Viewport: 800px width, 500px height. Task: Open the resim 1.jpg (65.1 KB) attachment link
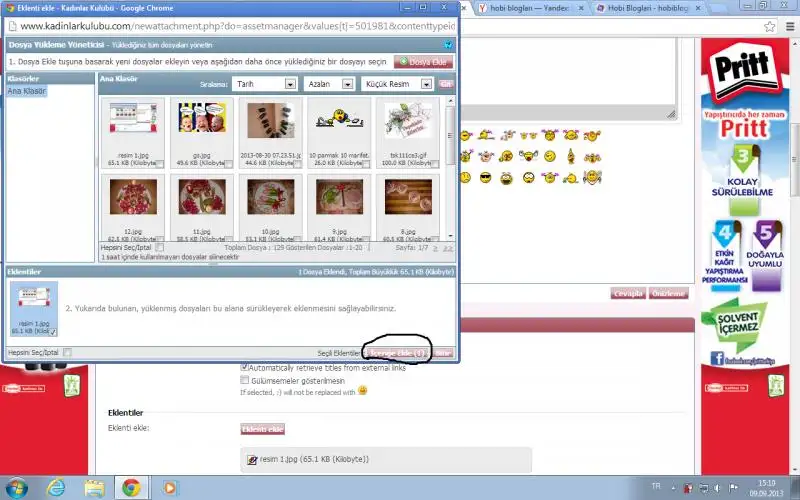(314, 459)
